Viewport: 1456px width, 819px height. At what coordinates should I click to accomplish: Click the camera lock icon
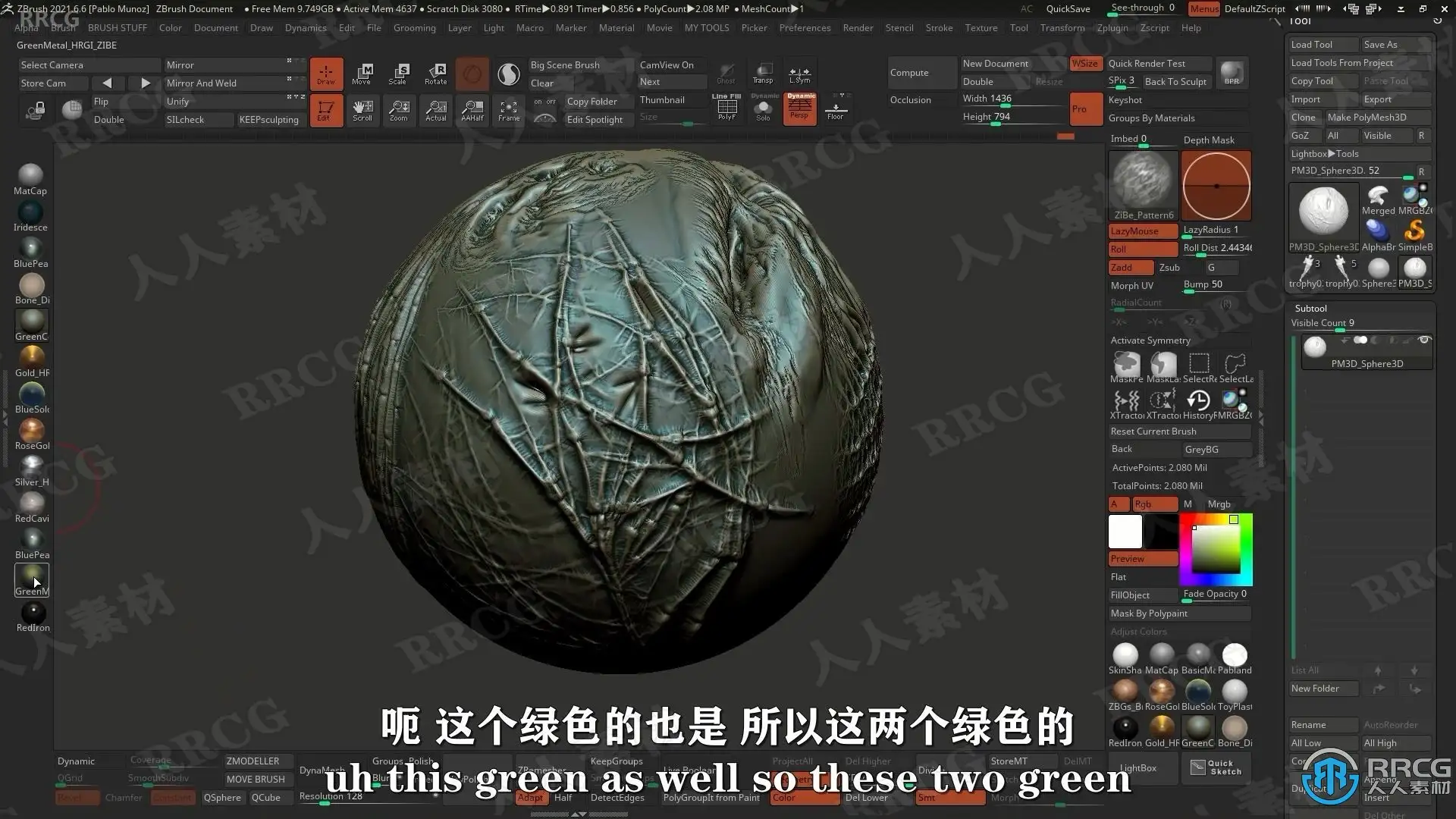click(35, 111)
